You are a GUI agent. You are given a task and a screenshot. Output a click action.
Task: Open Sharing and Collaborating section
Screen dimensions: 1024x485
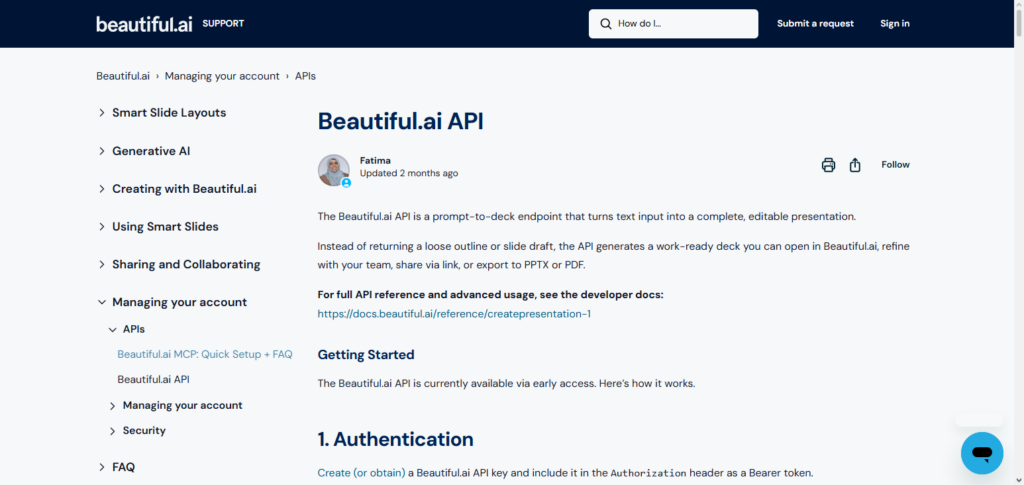point(186,264)
